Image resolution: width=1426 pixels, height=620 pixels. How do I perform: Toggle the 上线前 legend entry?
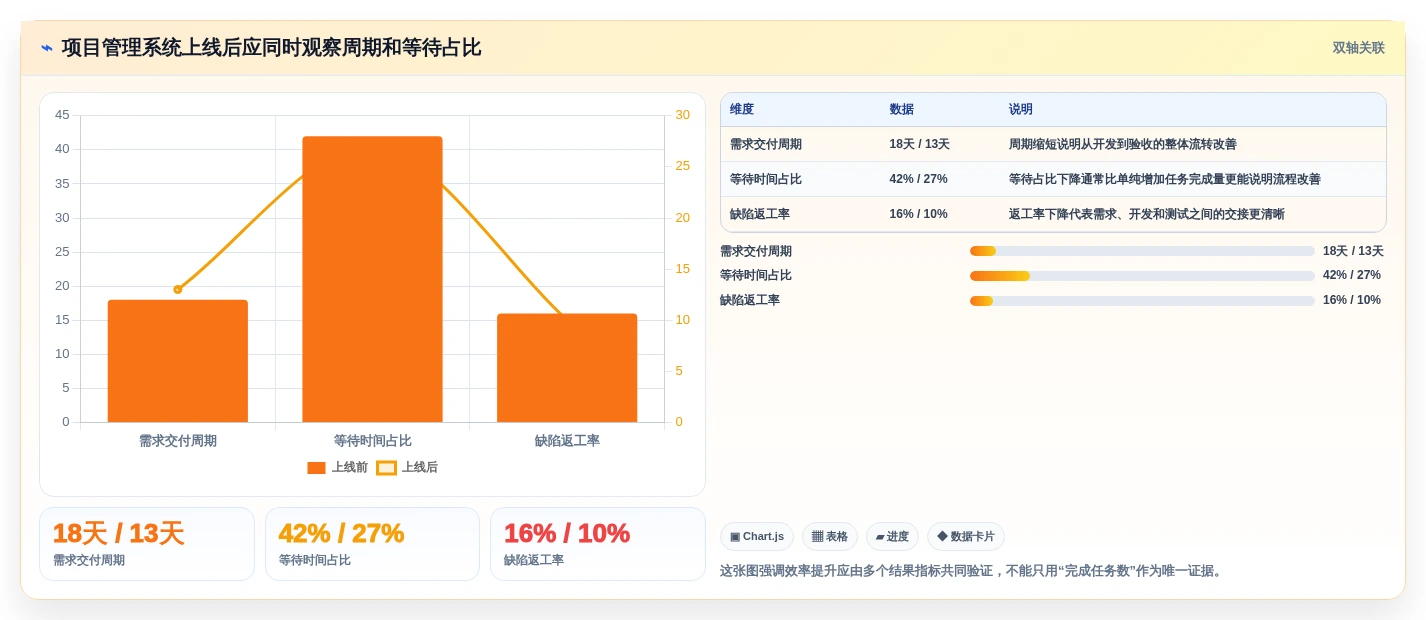pos(337,467)
